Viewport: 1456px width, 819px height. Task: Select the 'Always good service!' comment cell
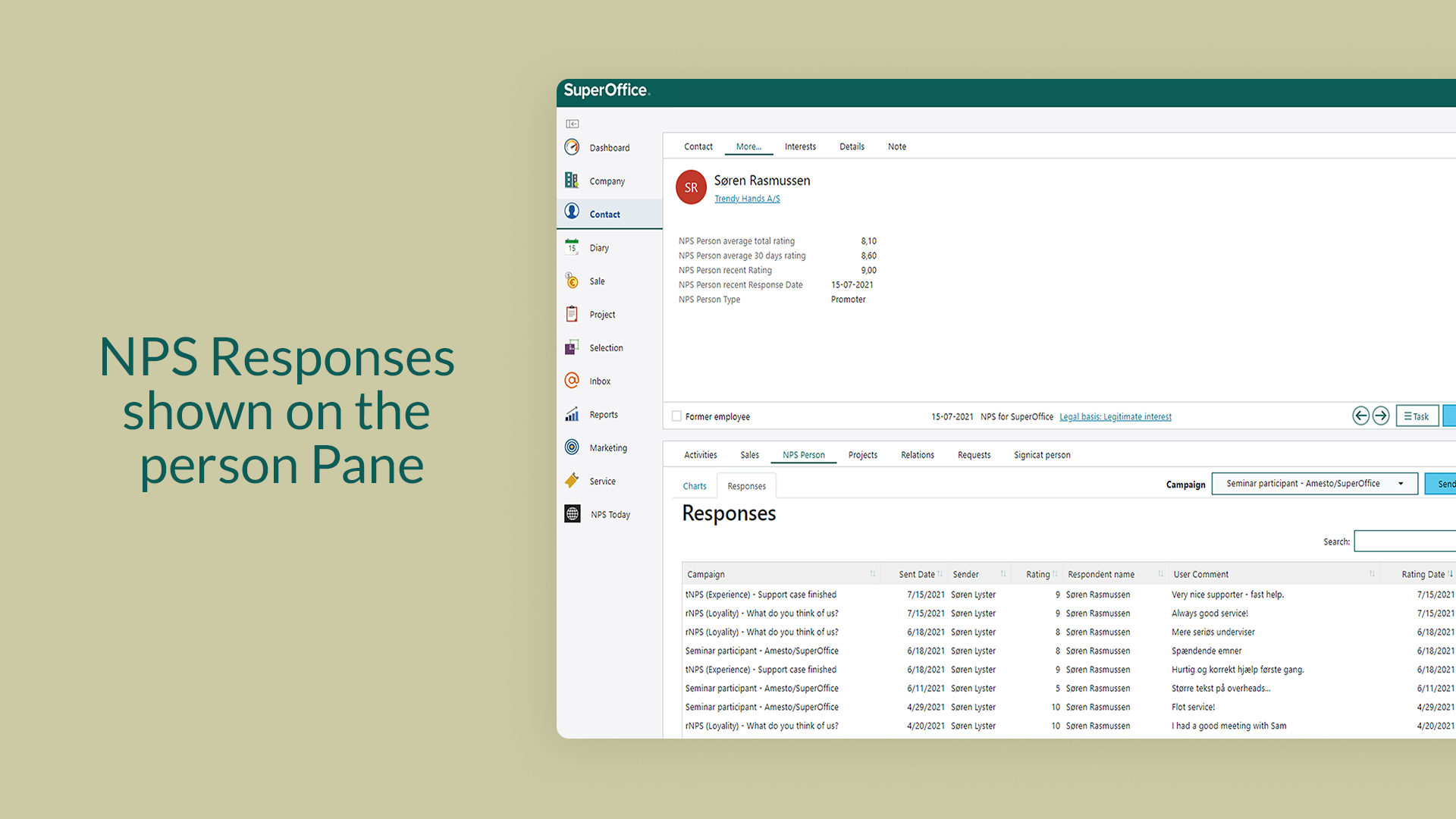point(1210,613)
